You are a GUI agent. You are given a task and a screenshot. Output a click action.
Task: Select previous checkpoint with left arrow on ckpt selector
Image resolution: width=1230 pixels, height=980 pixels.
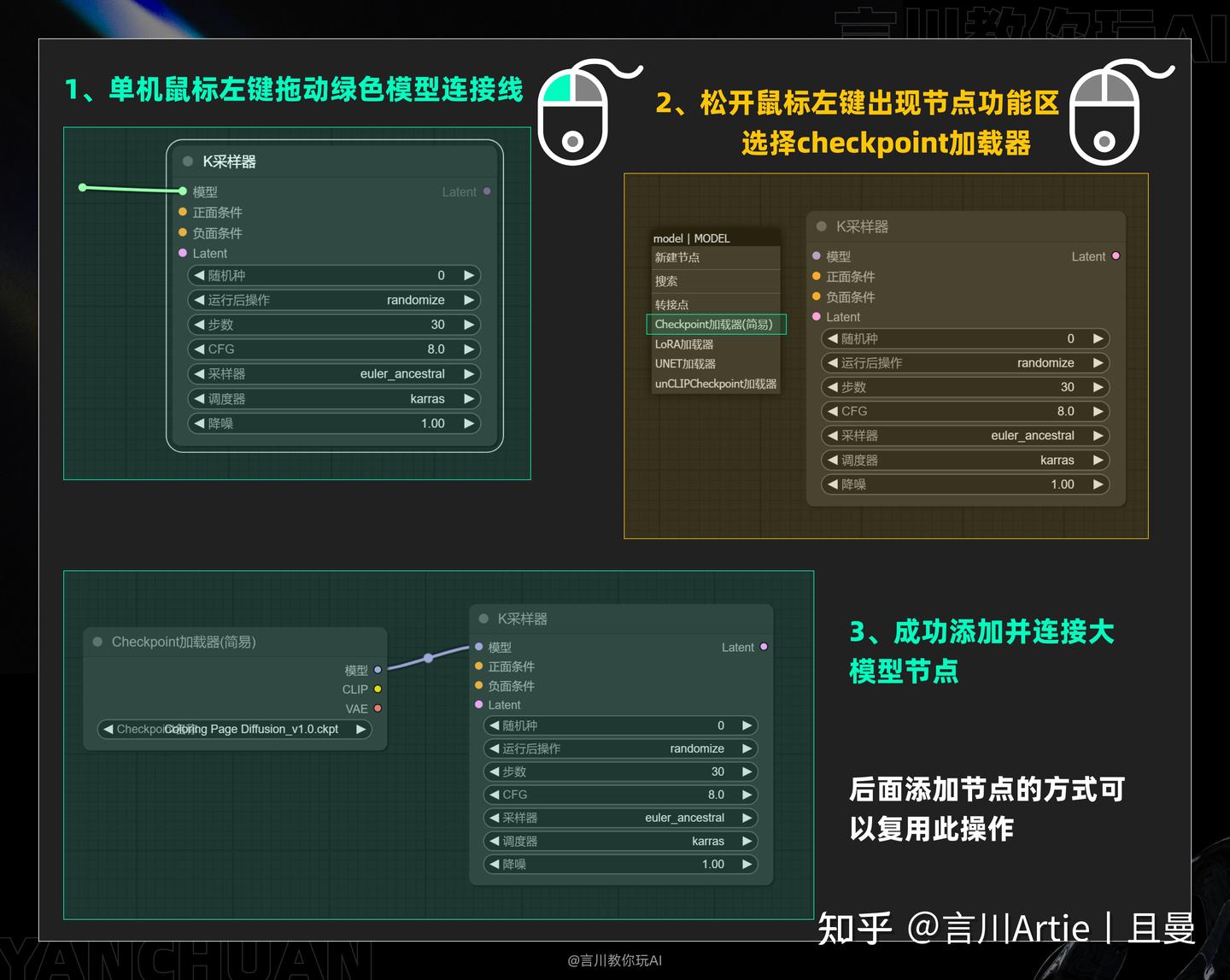[108, 729]
